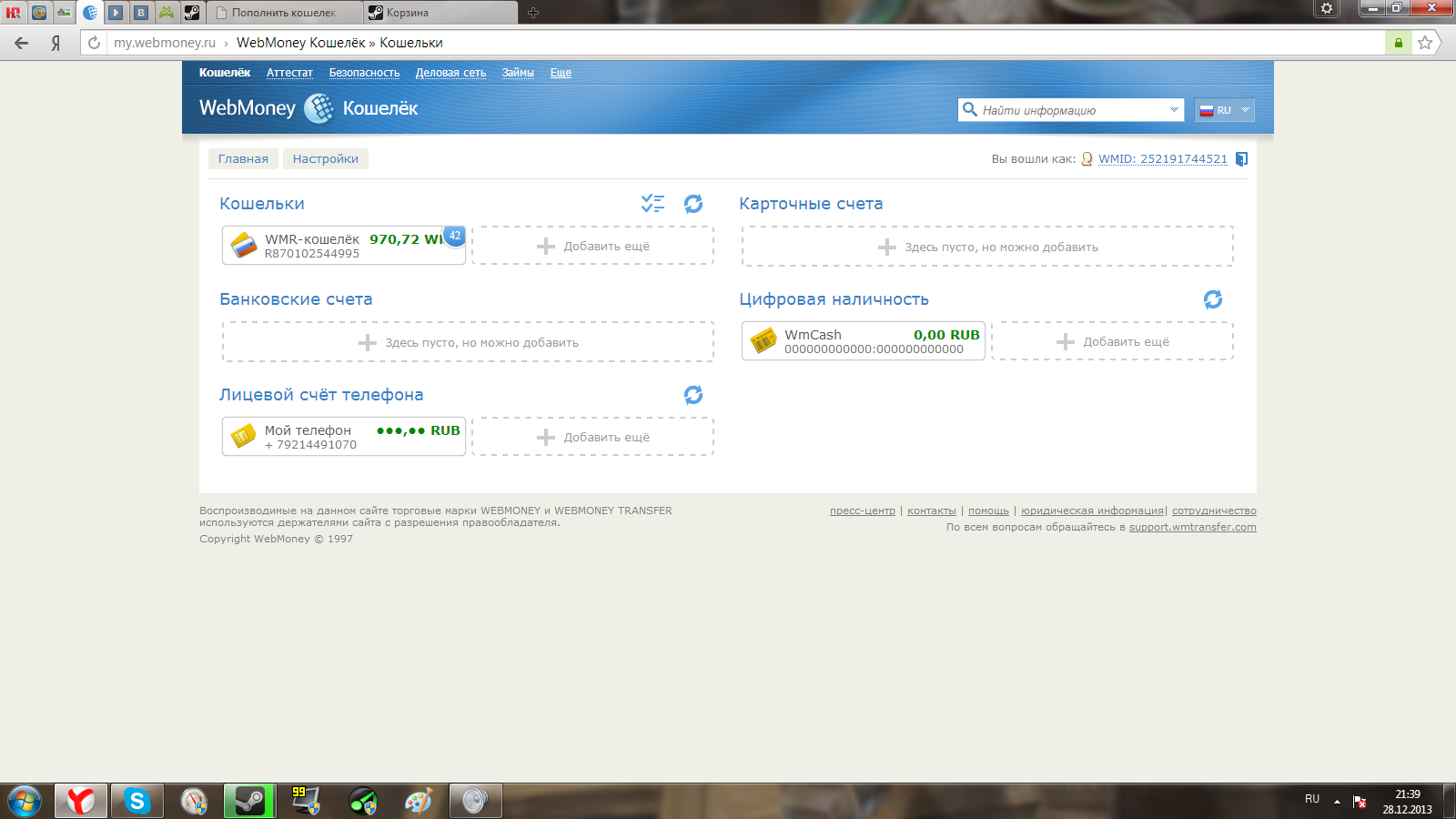Click Добавить ещё next to WmCash
The image size is (1456, 819).
1112,341
